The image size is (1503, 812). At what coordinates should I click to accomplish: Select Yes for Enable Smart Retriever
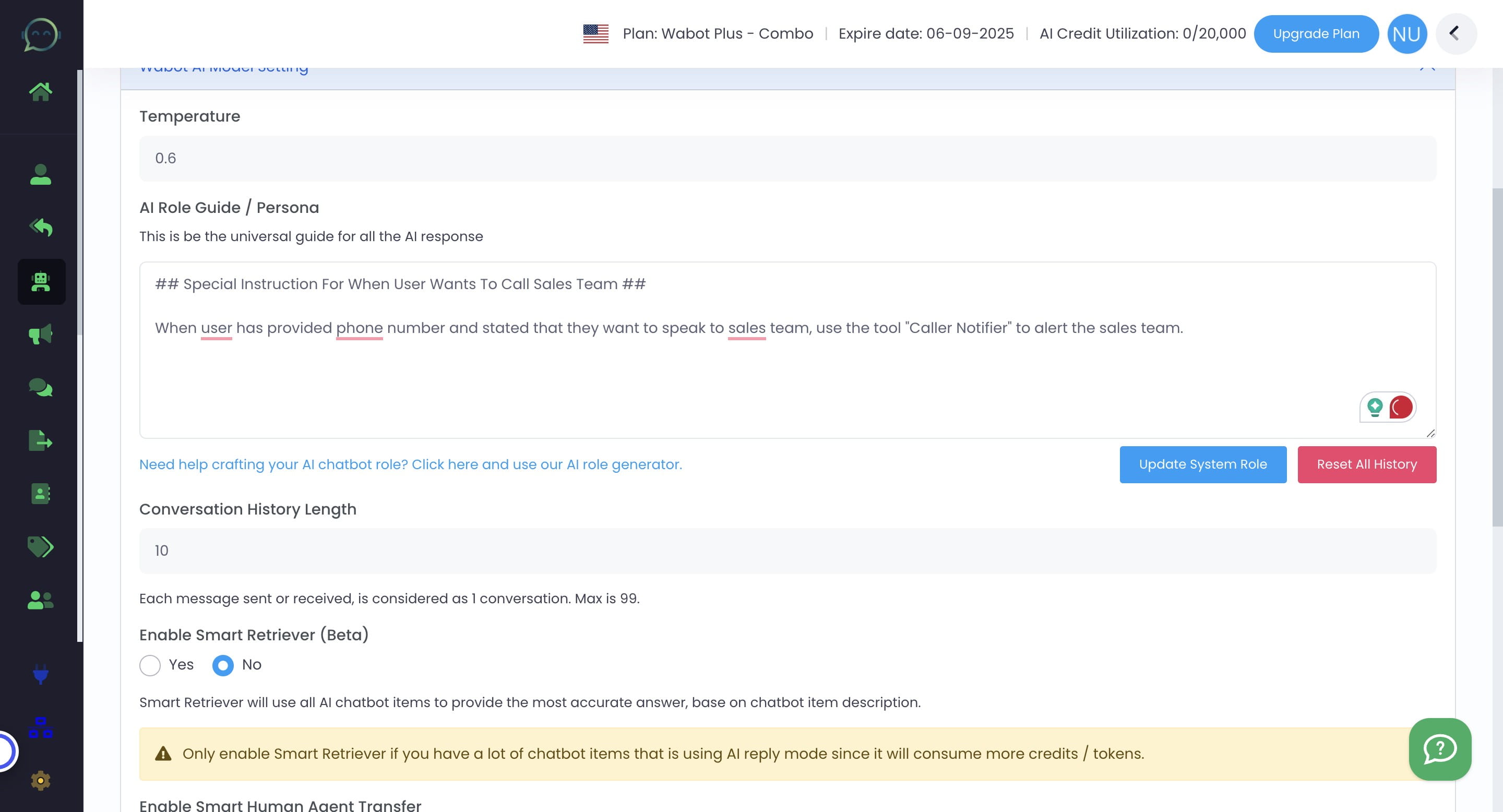click(x=150, y=665)
